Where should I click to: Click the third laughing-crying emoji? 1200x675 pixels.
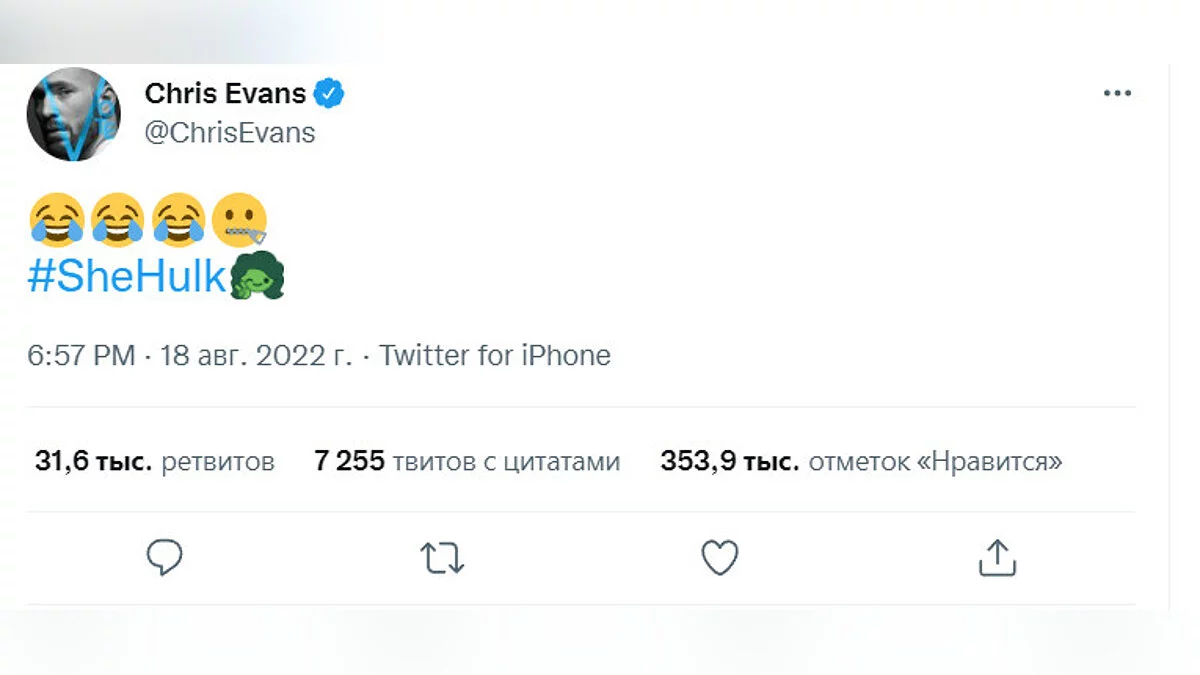click(x=178, y=219)
